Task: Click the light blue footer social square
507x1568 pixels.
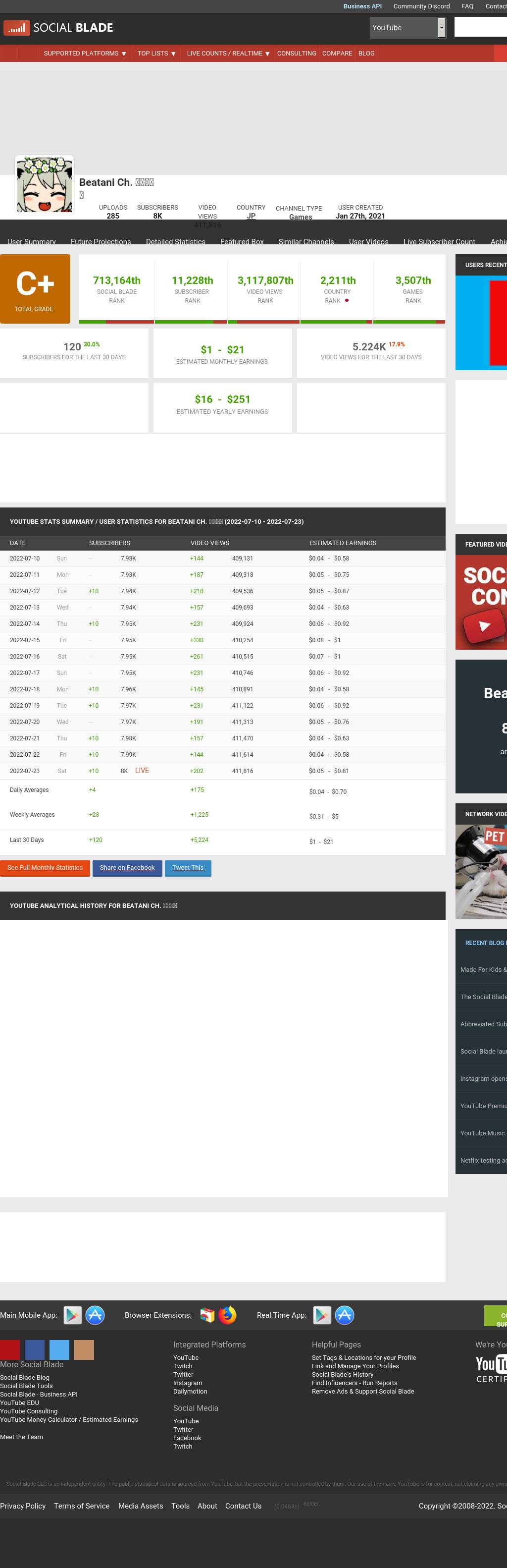Action: pos(59,1349)
